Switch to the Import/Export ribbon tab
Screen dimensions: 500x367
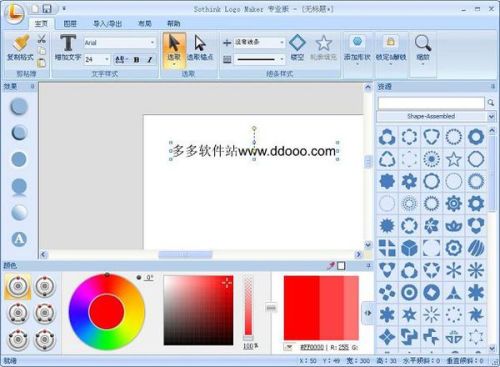tap(107, 23)
